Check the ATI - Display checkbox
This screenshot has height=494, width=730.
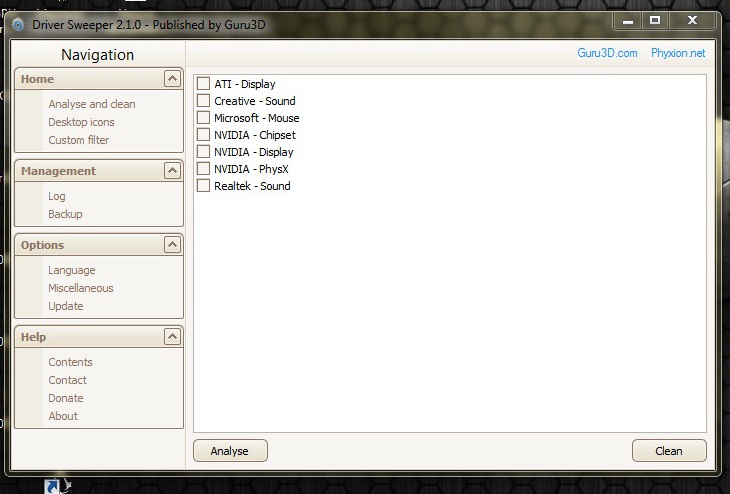point(204,84)
